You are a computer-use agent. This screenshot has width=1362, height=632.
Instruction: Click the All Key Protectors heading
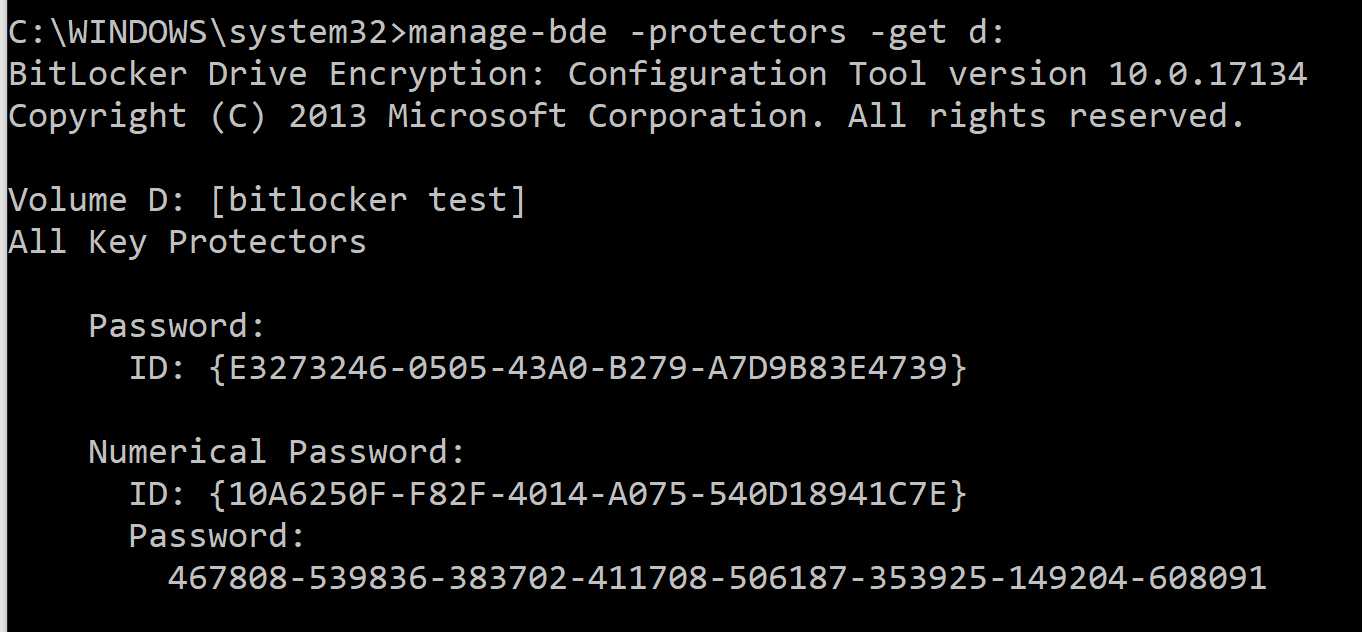pyautogui.click(x=187, y=242)
